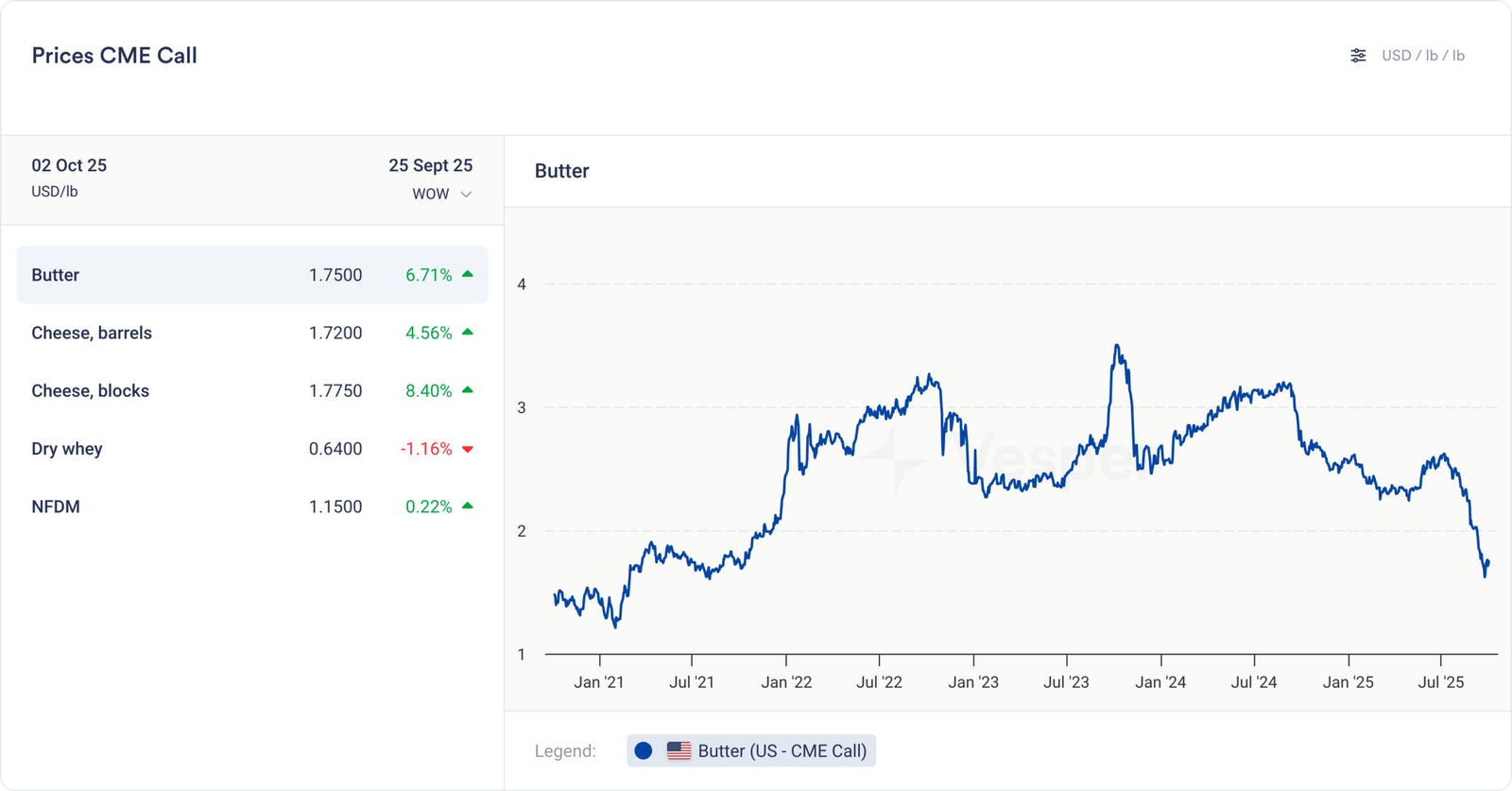Click green up arrow for Cheese, barrels
The image size is (1512, 791).
pyautogui.click(x=467, y=332)
